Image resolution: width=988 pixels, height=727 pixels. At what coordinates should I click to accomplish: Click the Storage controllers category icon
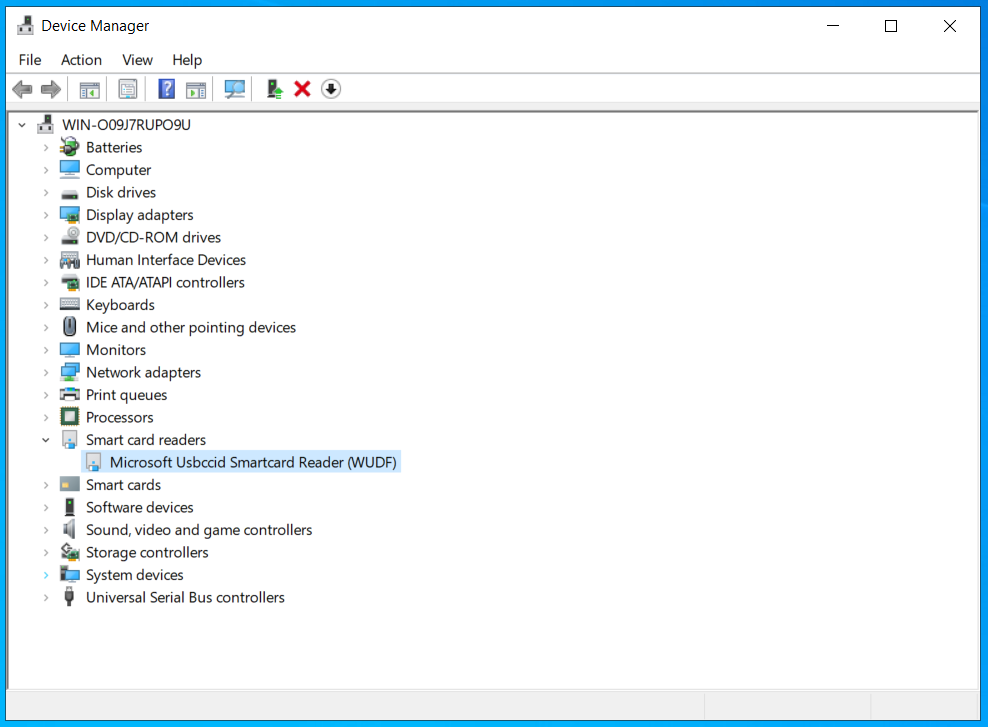[x=69, y=552]
